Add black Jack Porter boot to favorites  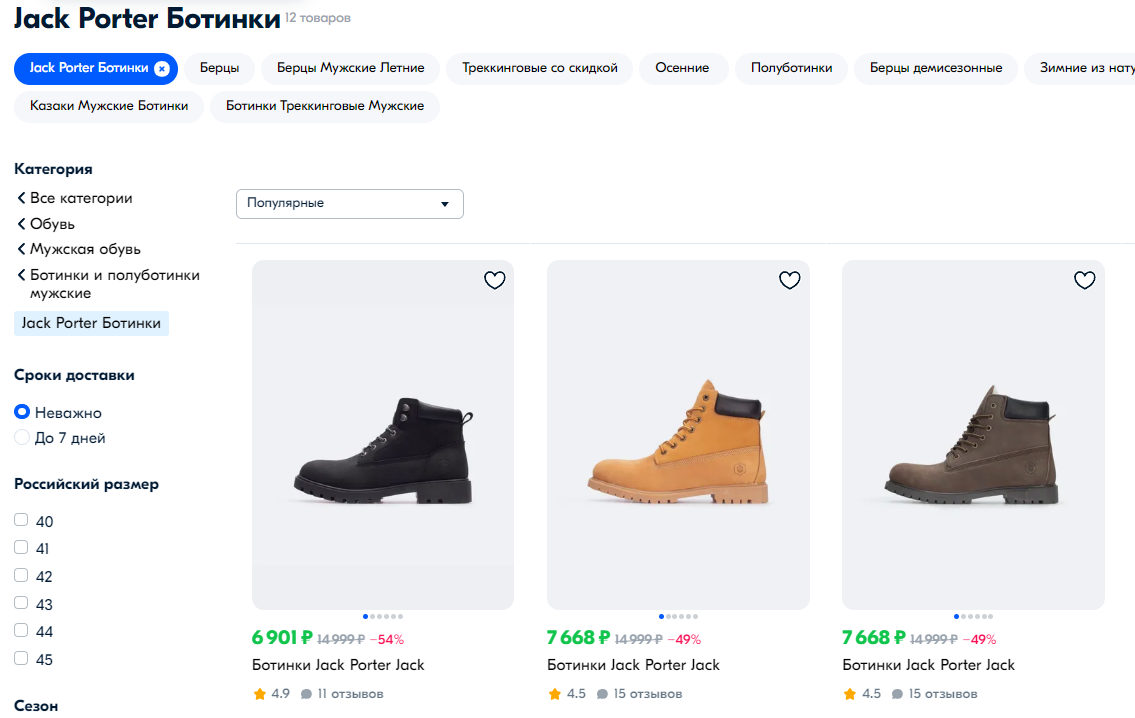(x=494, y=281)
